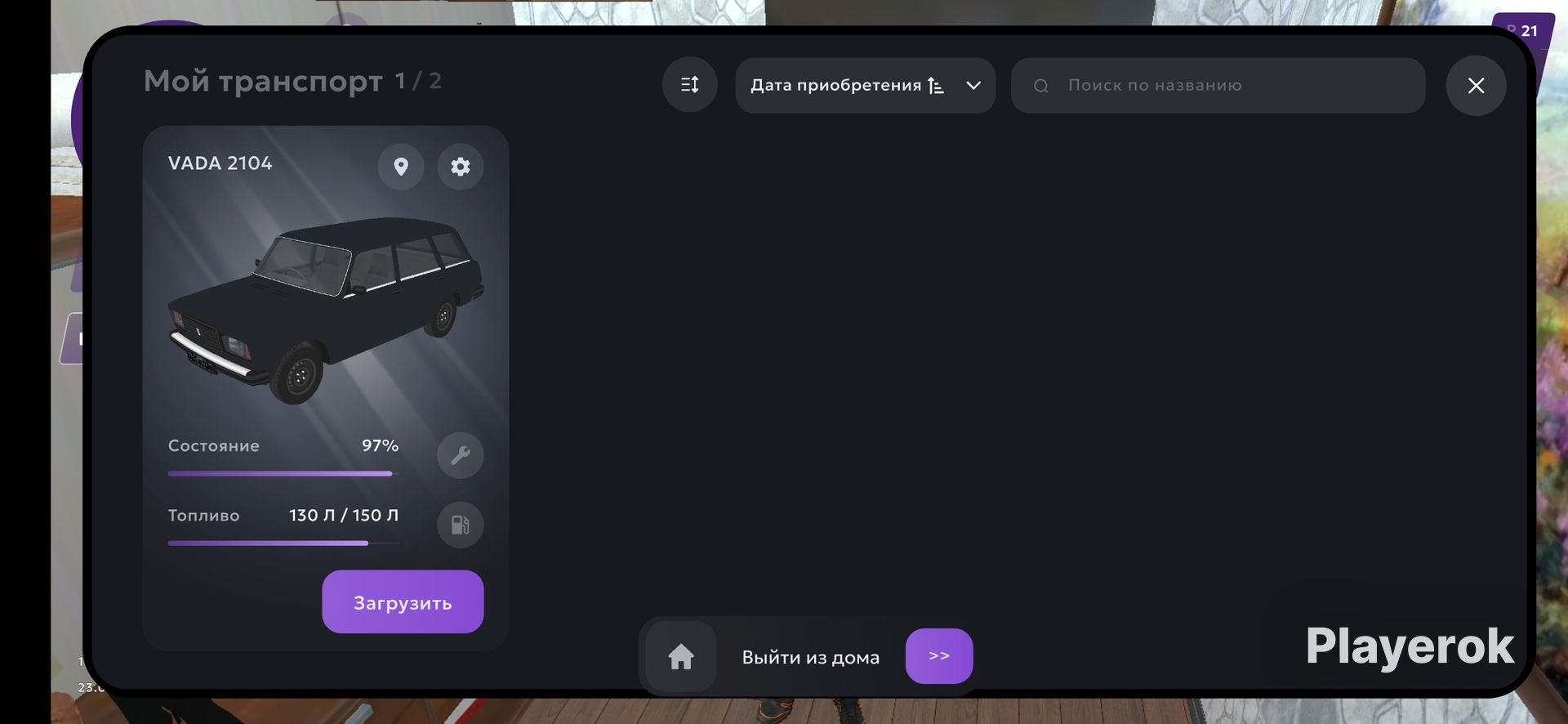Click the VADA 2104 title text
1568x724 pixels.
(x=220, y=163)
